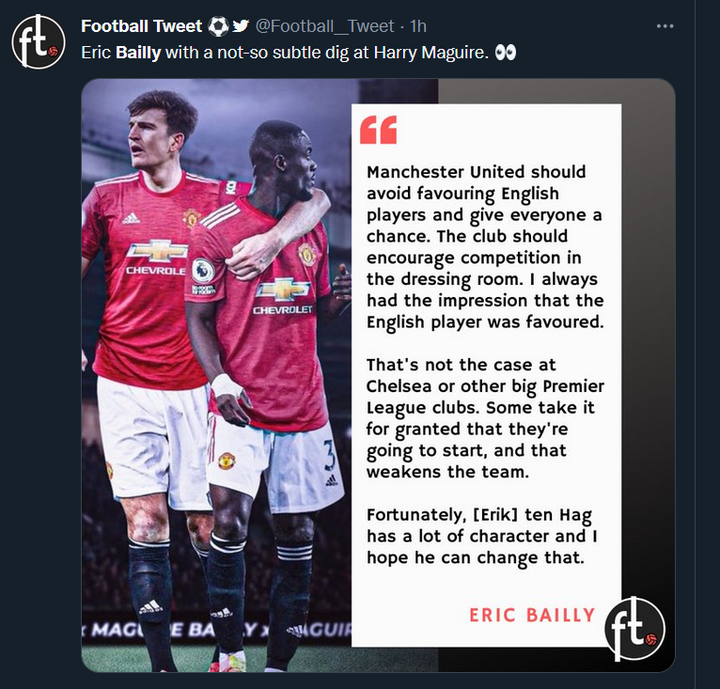Image resolution: width=720 pixels, height=689 pixels.
Task: Open the tweet via the 1h timestamp
Action: (418, 26)
